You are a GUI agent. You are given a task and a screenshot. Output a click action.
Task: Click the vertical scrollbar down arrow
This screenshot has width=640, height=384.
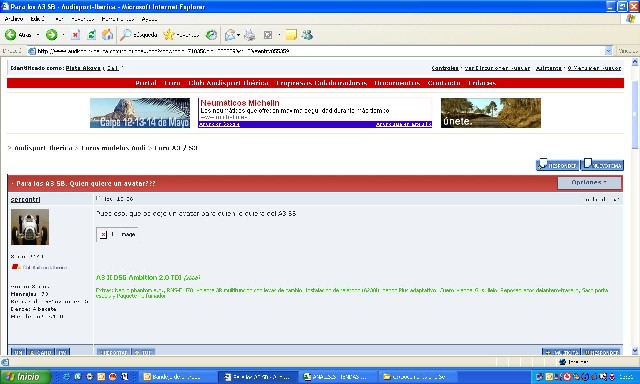635,351
